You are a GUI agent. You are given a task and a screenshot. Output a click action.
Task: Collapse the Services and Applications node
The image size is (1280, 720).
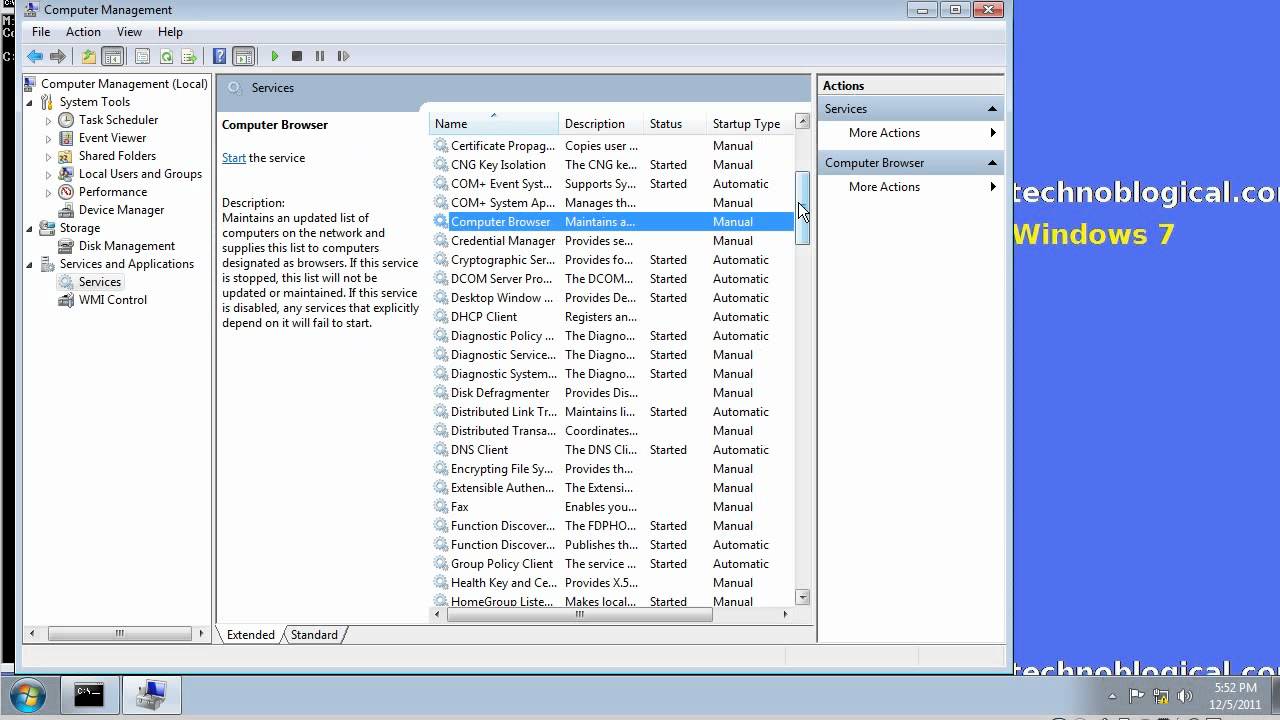pyautogui.click(x=29, y=264)
